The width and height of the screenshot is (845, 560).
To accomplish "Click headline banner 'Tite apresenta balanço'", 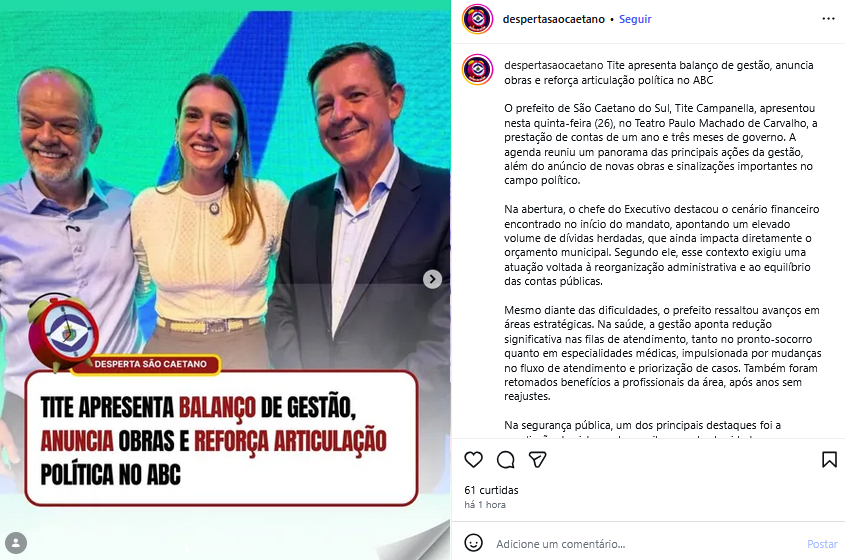I will 221,439.
